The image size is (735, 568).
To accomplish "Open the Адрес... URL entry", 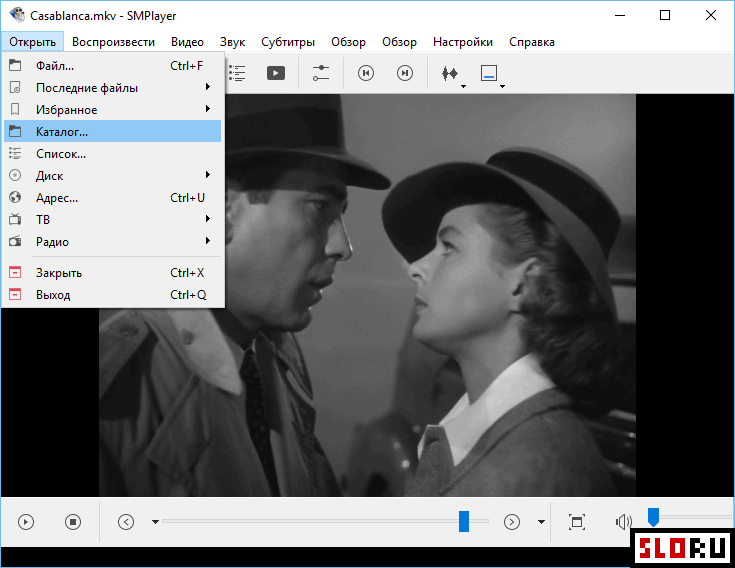I will pyautogui.click(x=112, y=197).
